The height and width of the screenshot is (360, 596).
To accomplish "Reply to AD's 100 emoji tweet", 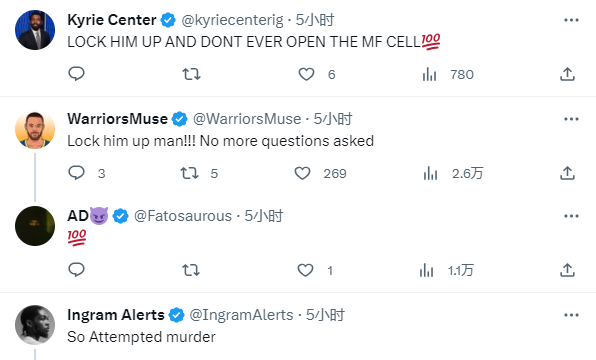I will (76, 270).
